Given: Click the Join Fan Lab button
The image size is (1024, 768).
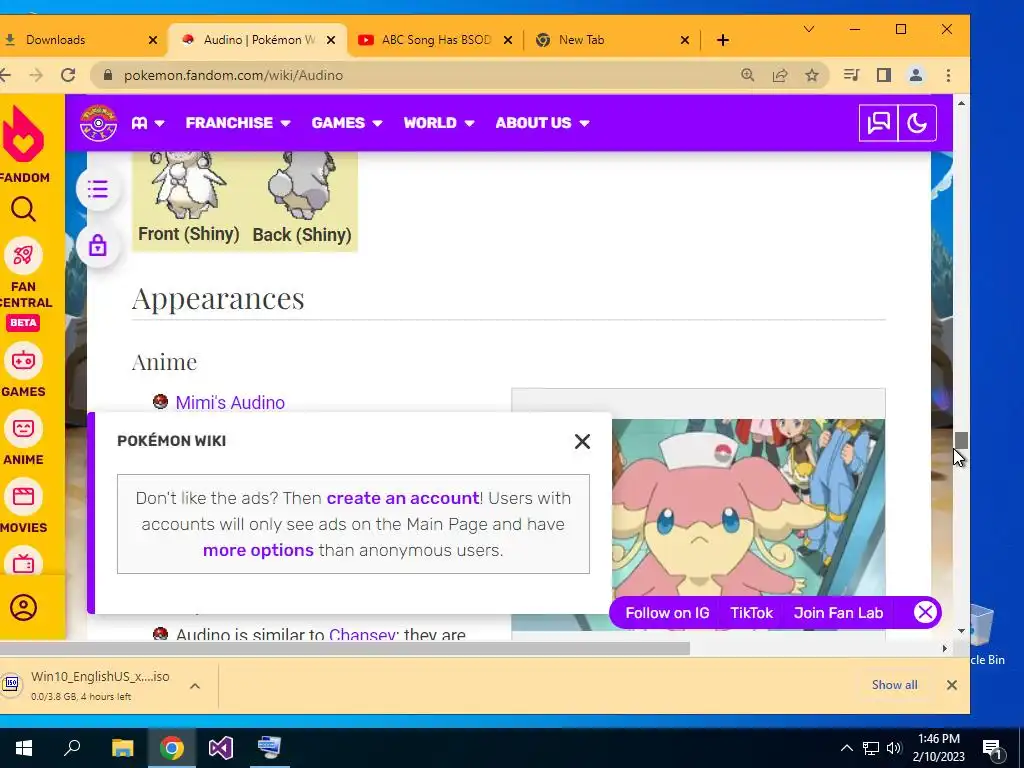Looking at the screenshot, I should 838,613.
